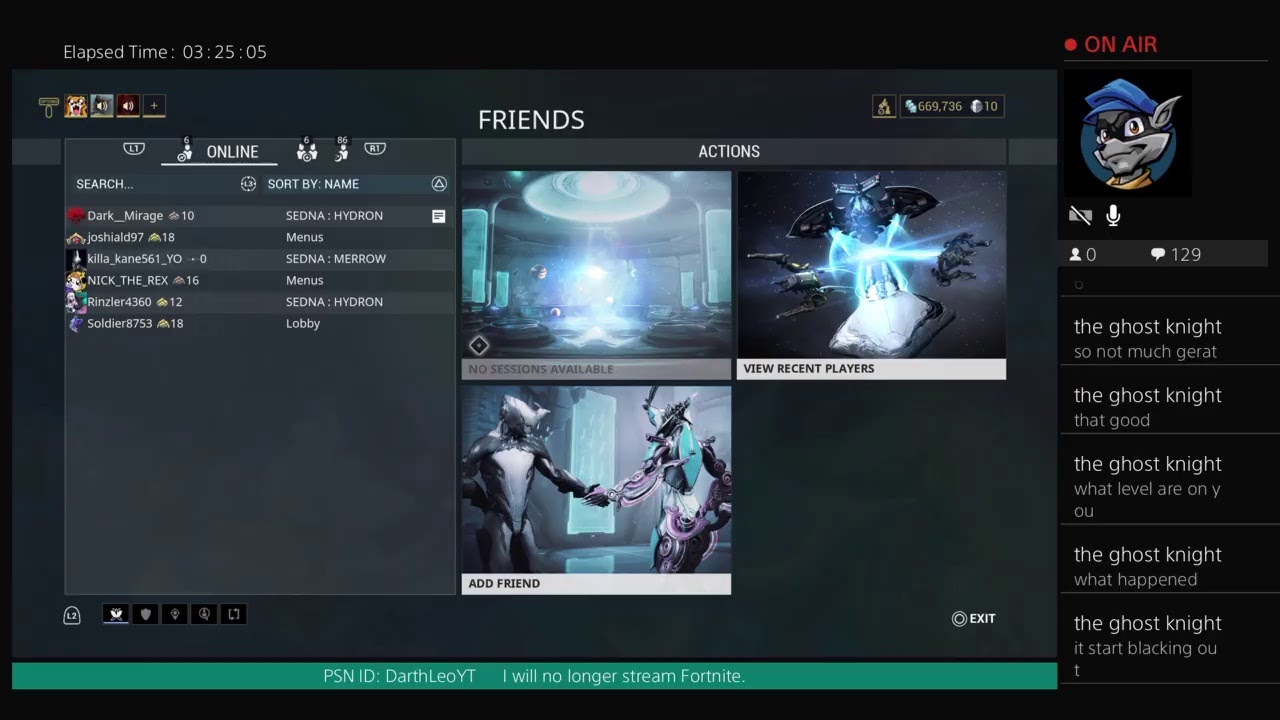This screenshot has width=1280, height=720.
Task: Click the L3 search shortcut icon
Action: pyautogui.click(x=248, y=184)
